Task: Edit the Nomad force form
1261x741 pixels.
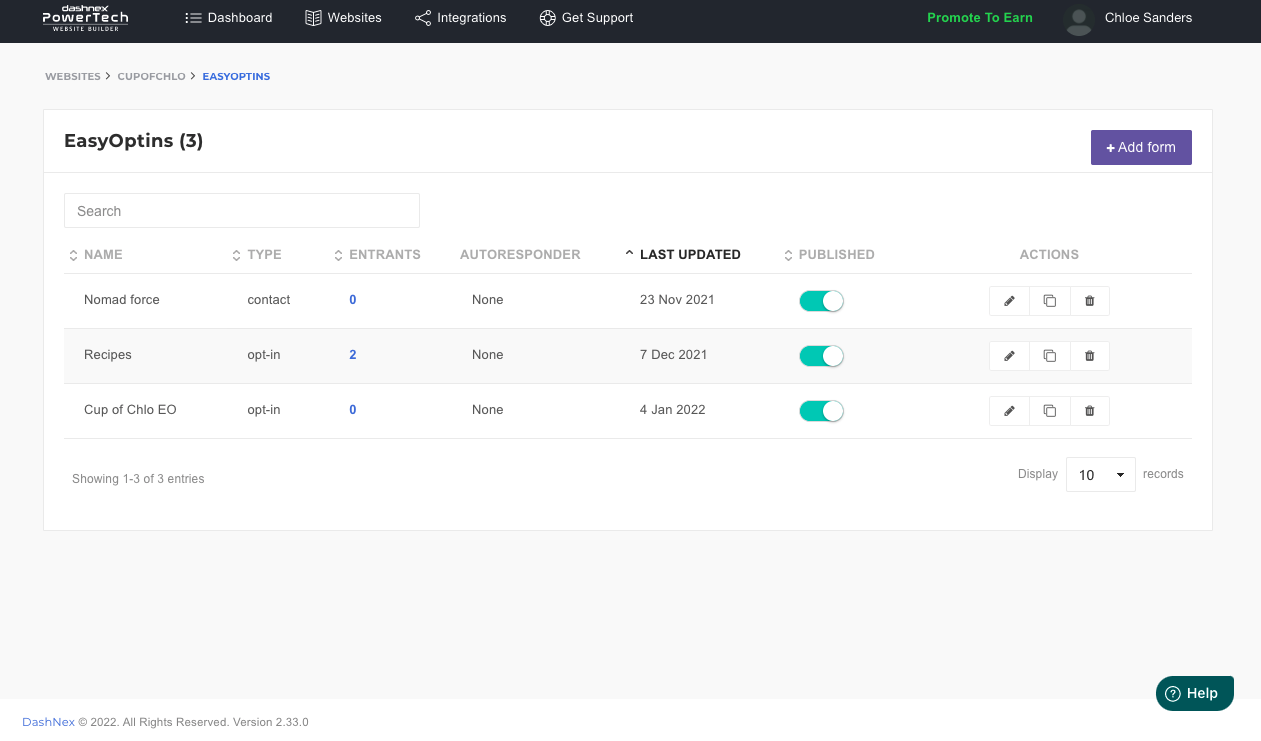Action: [x=1009, y=301]
